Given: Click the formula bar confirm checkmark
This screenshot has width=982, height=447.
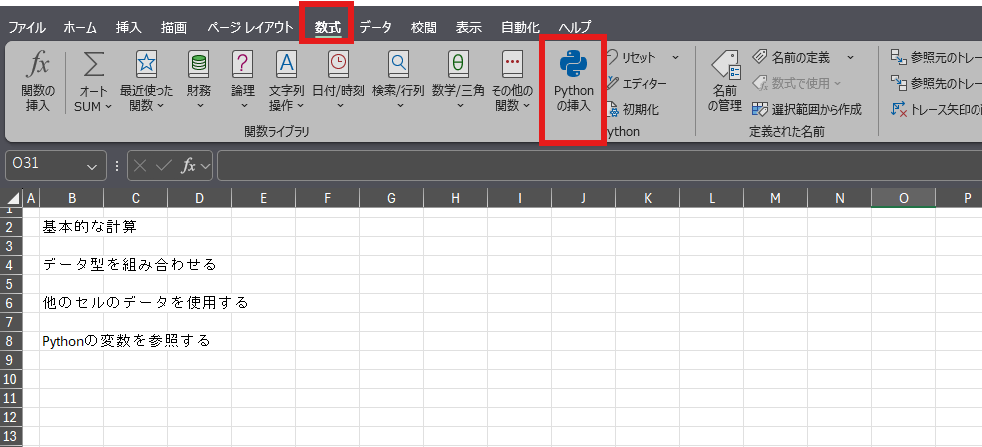Looking at the screenshot, I should click(x=163, y=166).
